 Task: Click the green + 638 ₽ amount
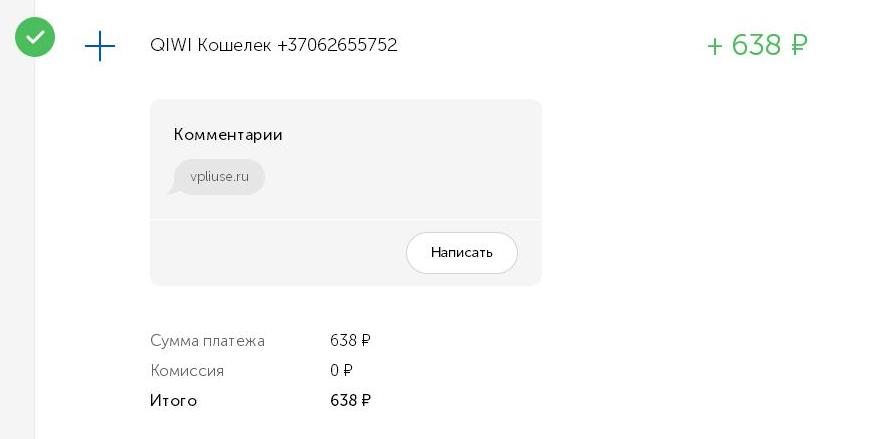pos(757,45)
